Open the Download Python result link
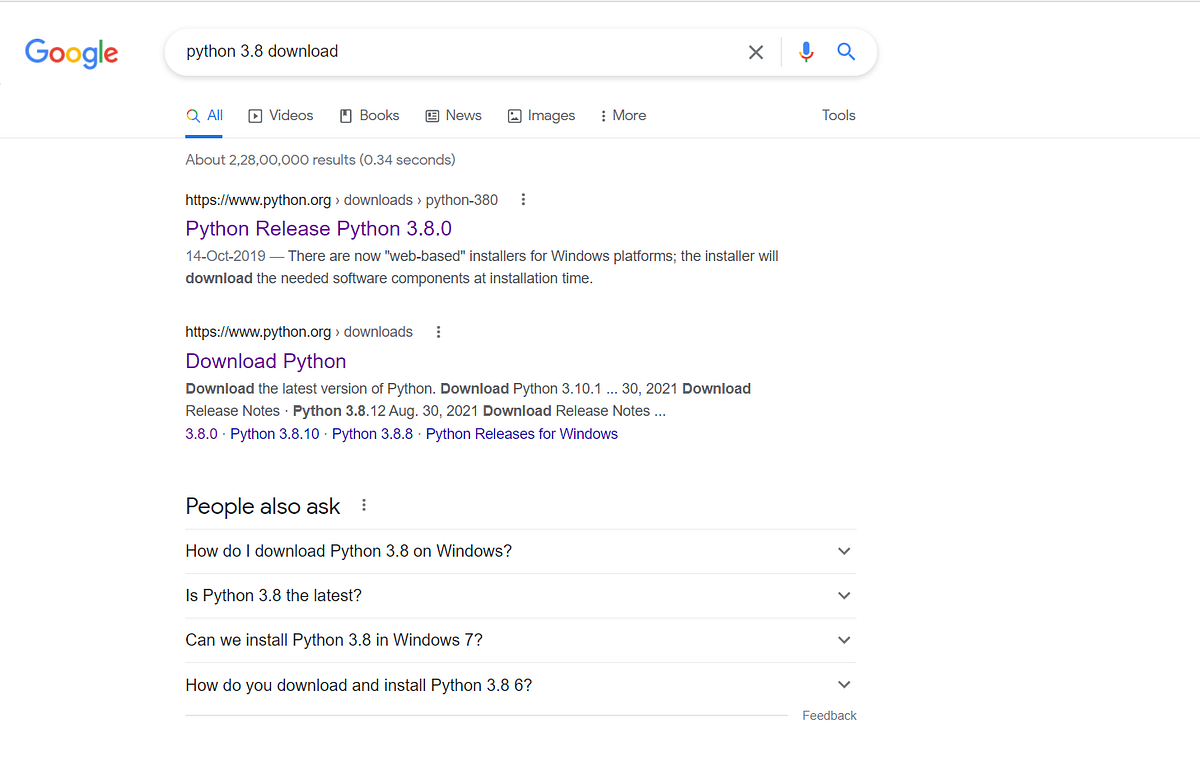The image size is (1200, 770). 266,361
